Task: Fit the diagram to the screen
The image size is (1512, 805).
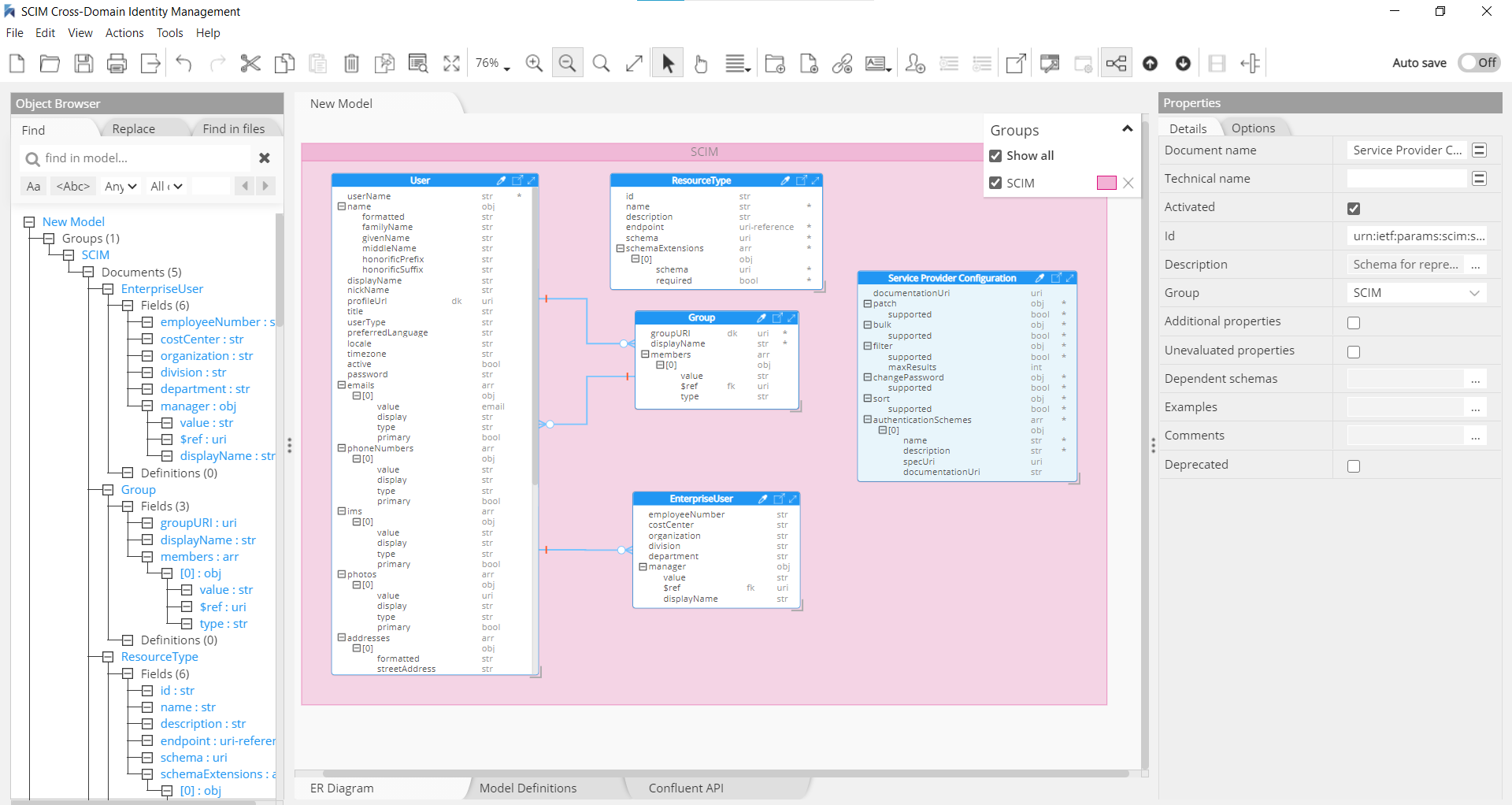Action: pos(451,63)
